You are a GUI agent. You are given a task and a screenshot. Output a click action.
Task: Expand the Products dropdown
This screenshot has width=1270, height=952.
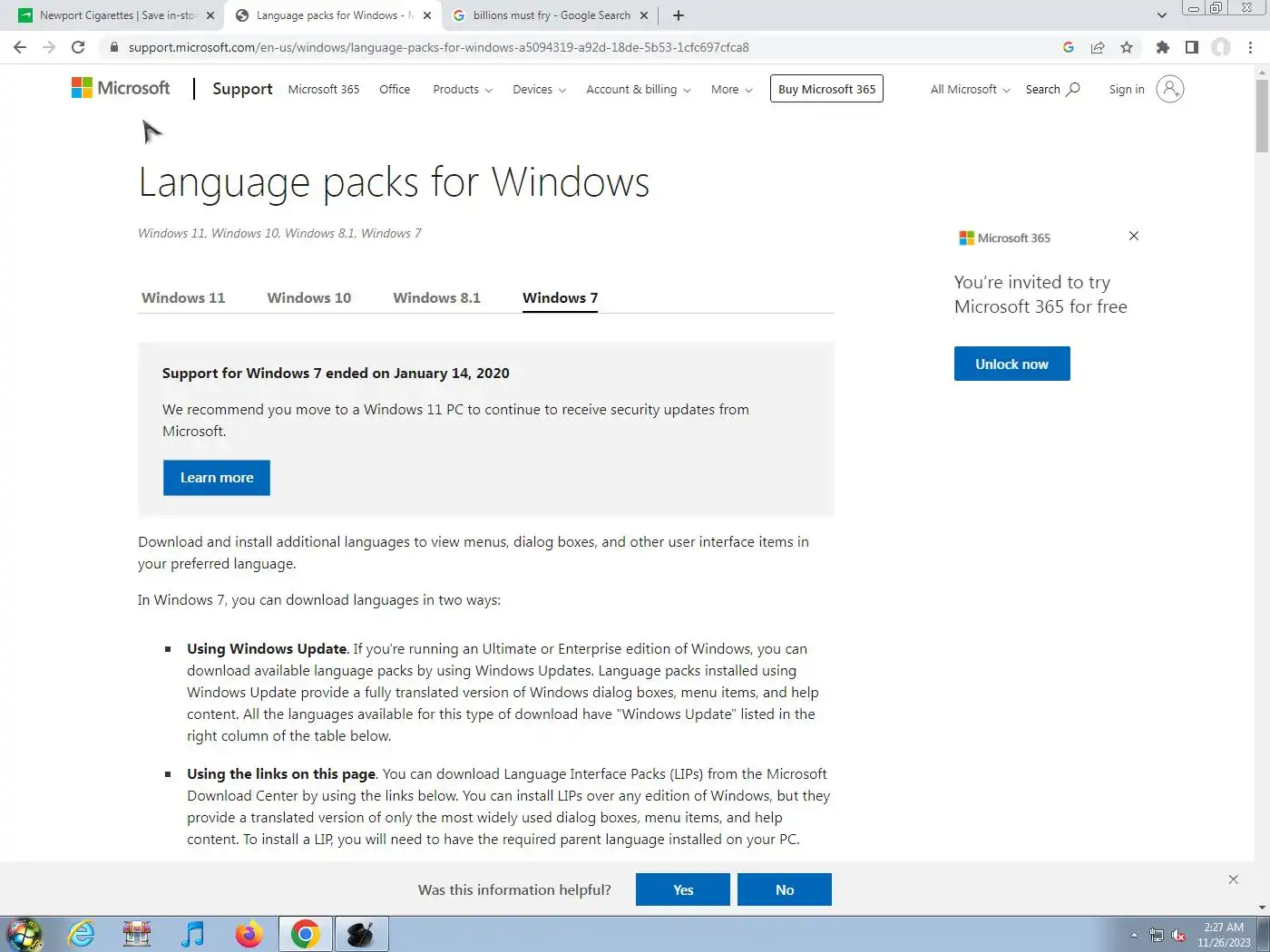click(x=463, y=89)
